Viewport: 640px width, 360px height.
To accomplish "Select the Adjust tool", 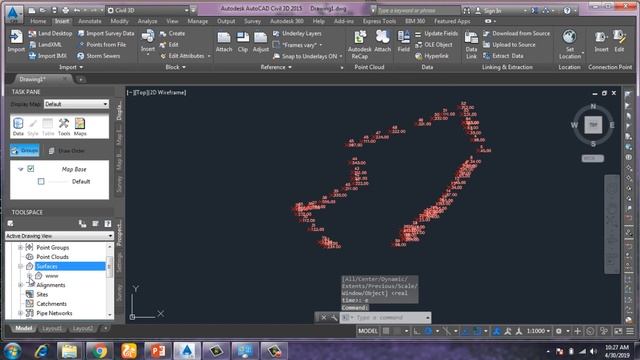I will (x=260, y=42).
